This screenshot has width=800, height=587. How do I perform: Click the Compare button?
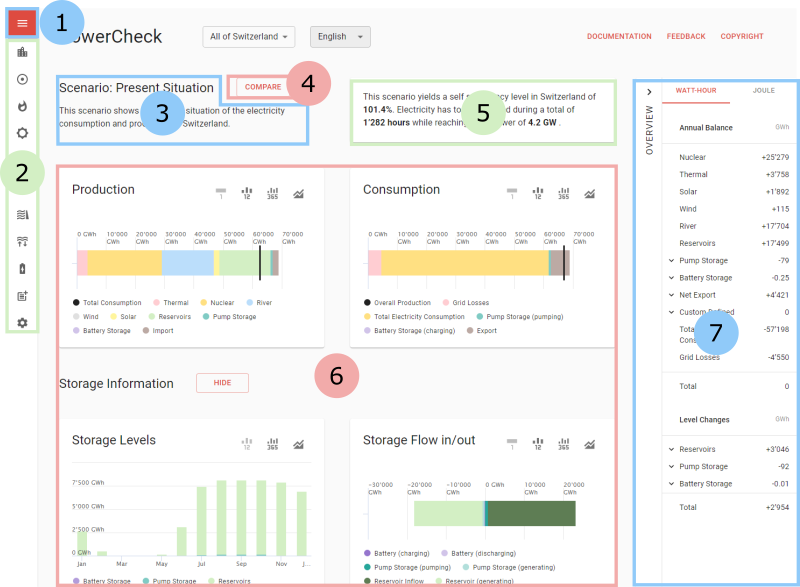(x=262, y=87)
